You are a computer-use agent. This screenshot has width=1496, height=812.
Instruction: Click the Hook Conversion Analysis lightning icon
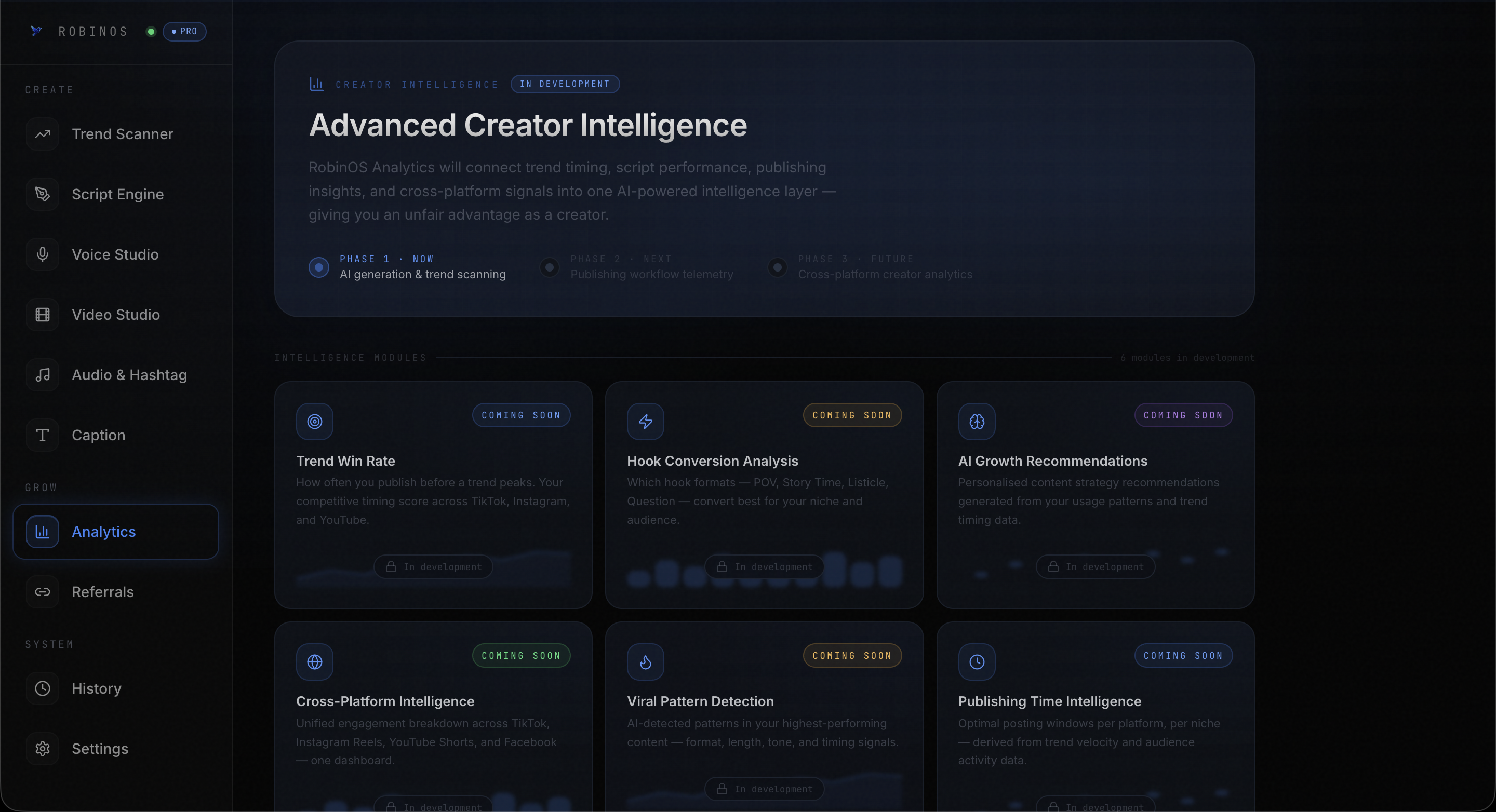tap(645, 422)
